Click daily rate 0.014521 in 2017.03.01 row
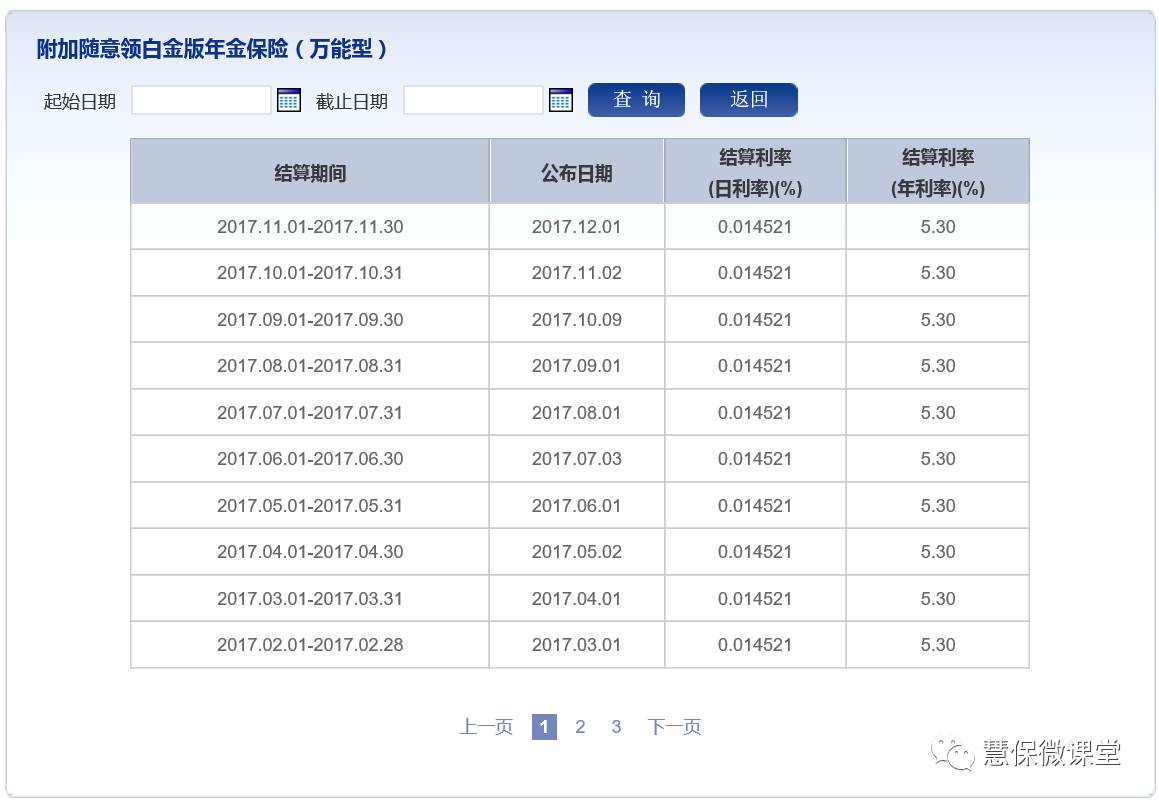Image resolution: width=1159 pixels, height=804 pixels. [x=755, y=645]
